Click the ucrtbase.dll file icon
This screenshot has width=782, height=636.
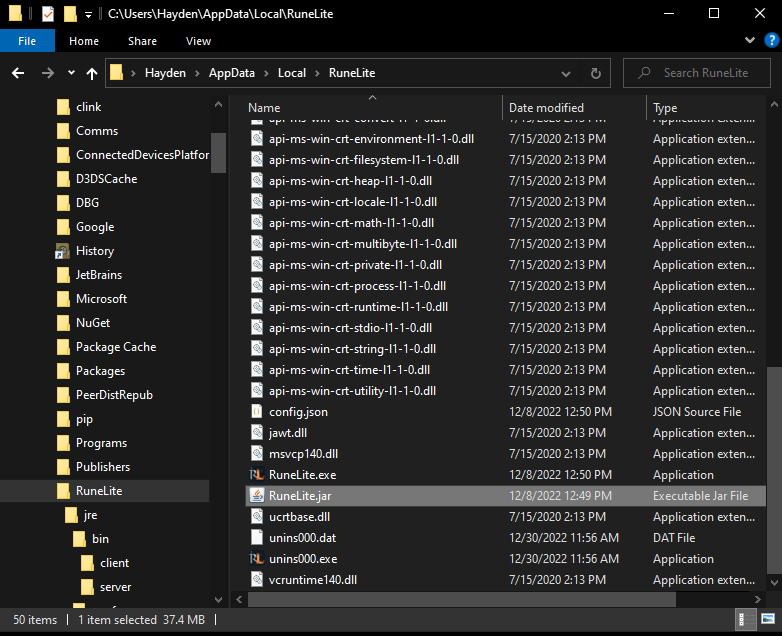pyautogui.click(x=256, y=516)
